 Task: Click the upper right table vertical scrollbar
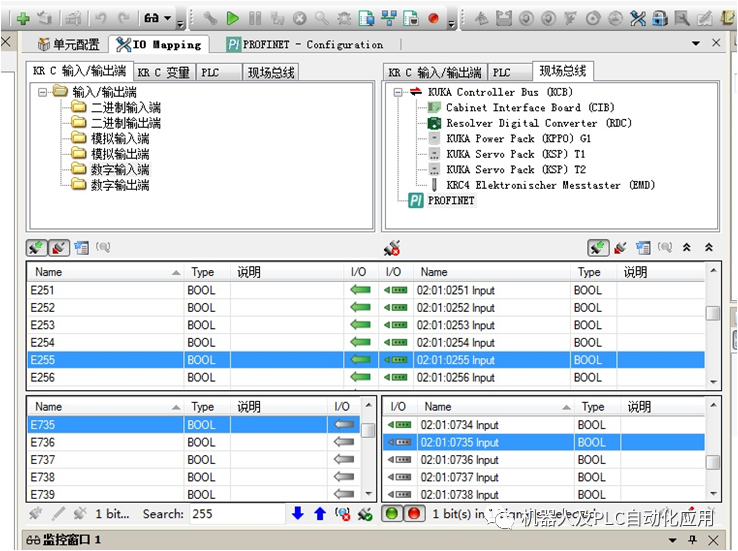point(712,330)
